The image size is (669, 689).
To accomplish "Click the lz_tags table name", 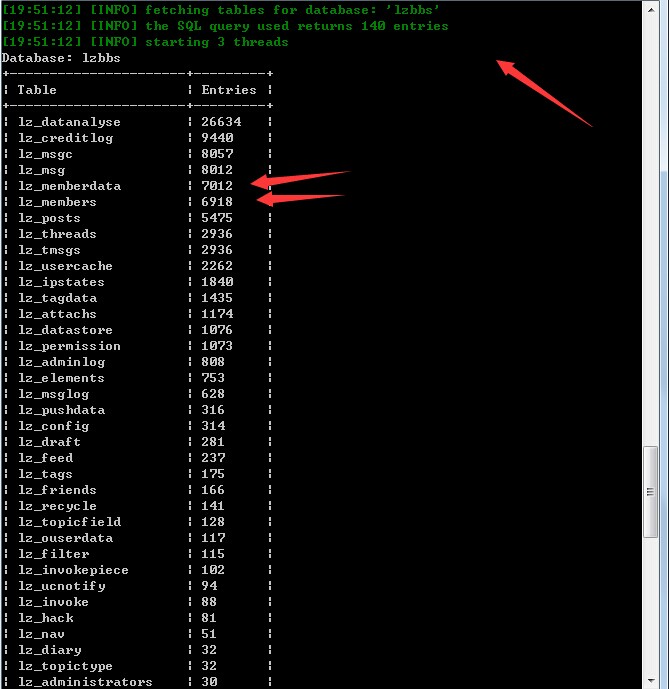I will (x=45, y=474).
